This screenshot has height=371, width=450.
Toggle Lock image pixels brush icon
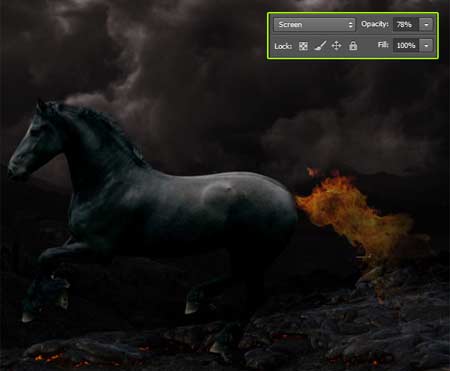[x=320, y=46]
